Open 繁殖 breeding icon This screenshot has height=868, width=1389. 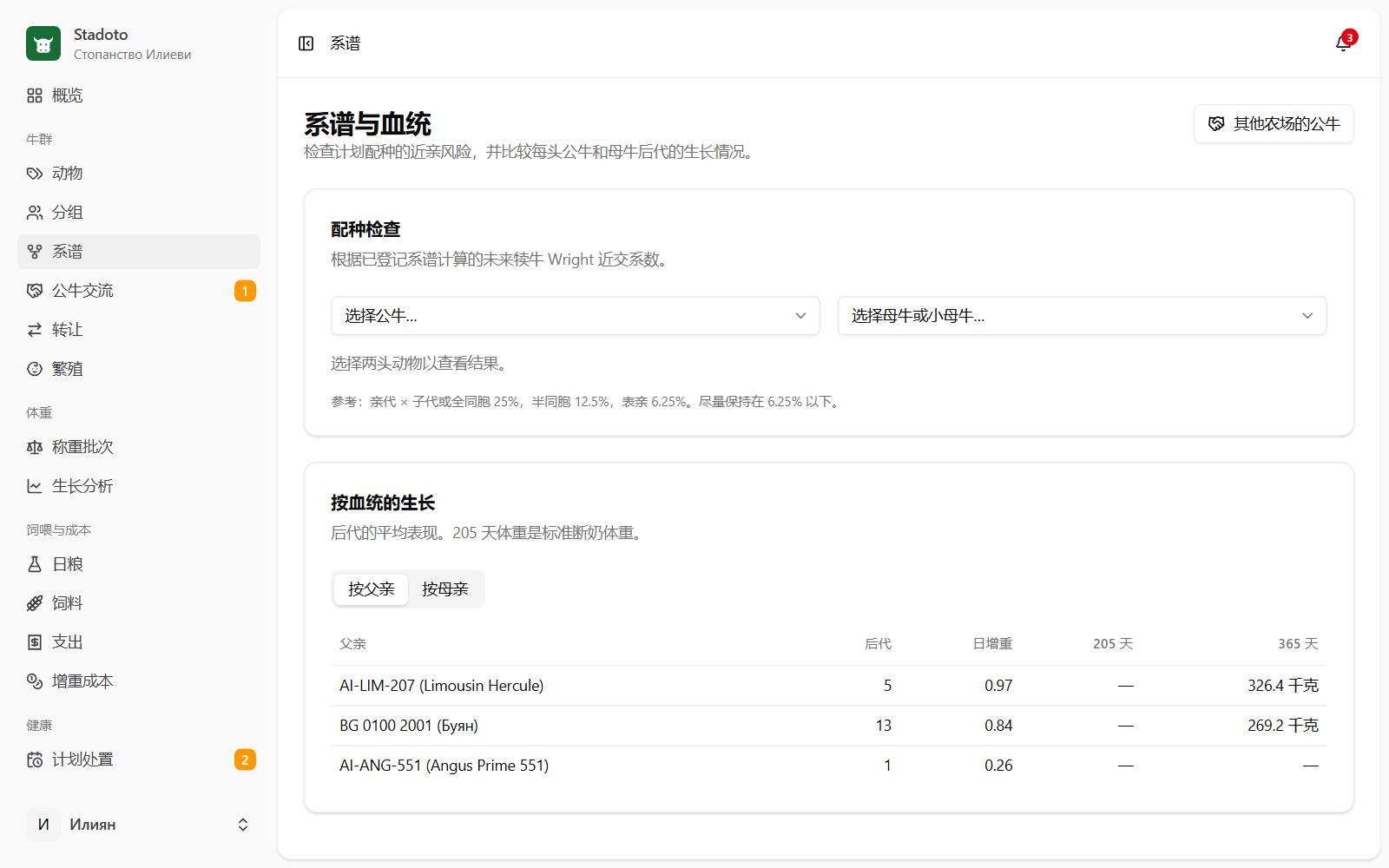pyautogui.click(x=35, y=369)
